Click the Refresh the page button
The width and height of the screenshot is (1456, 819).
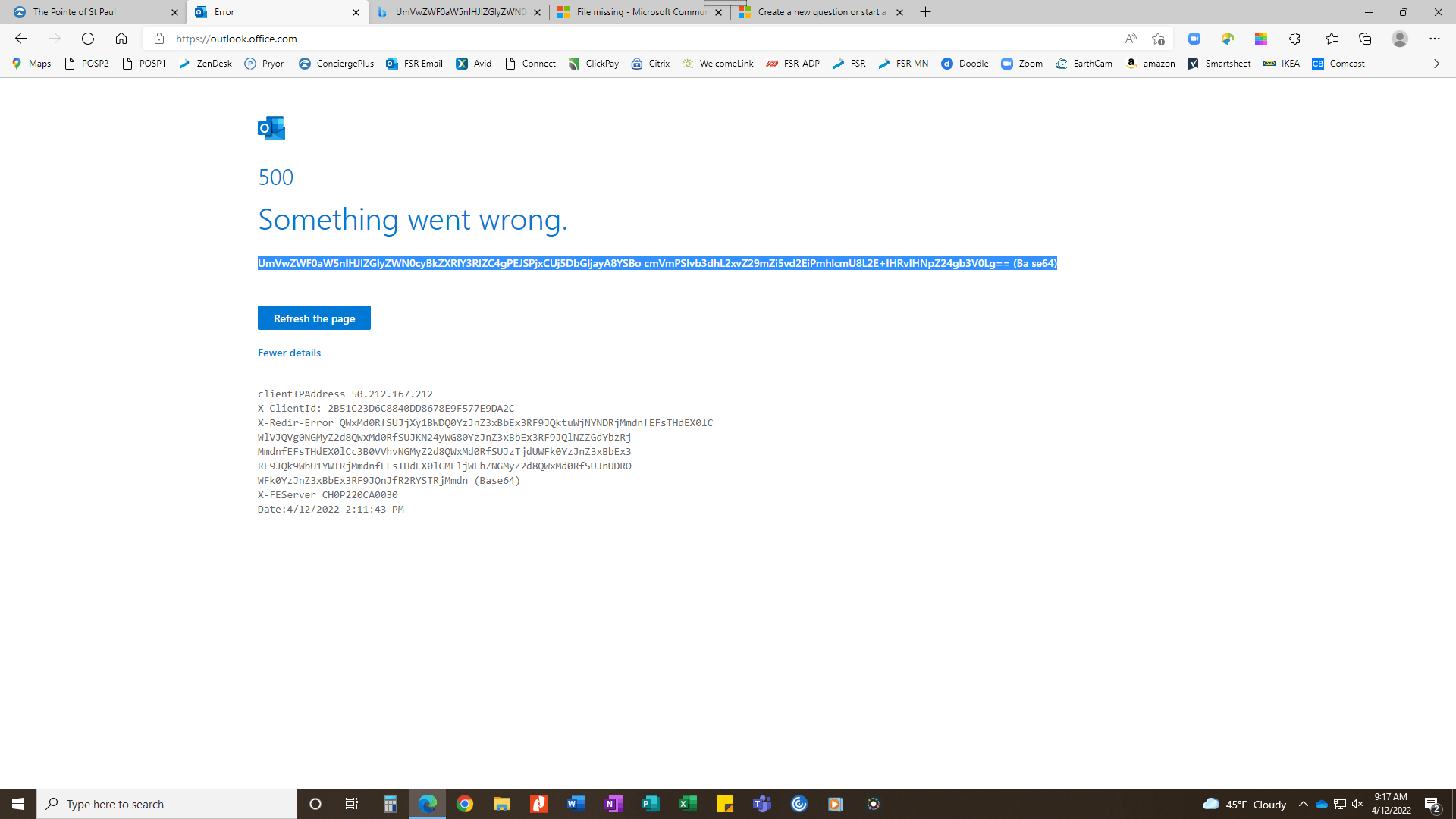pos(314,318)
